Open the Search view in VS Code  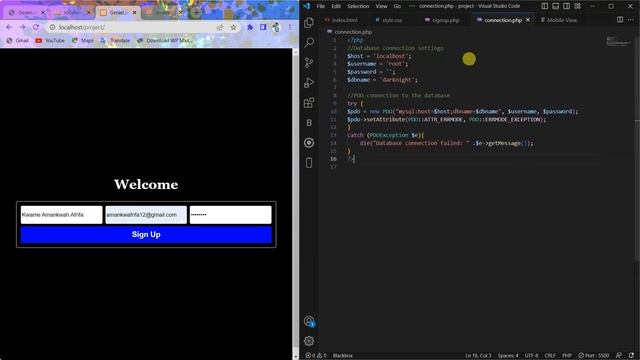[309, 42]
